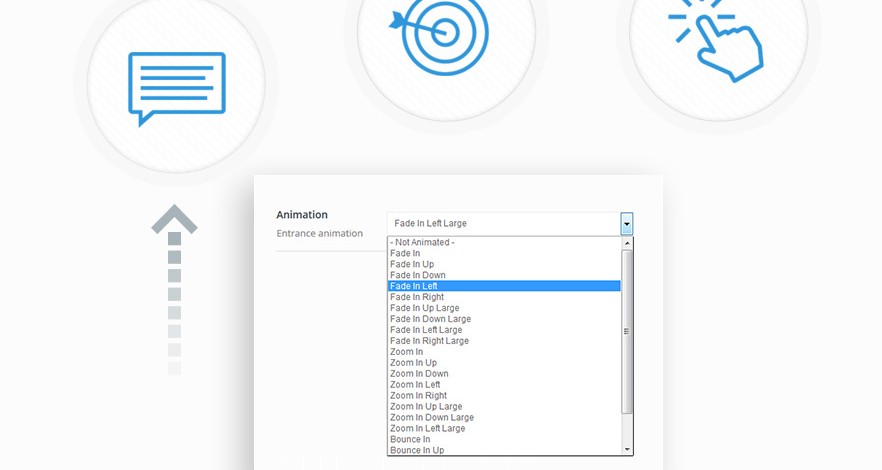Choose 'Fade In Down Large' from list

tap(504, 319)
